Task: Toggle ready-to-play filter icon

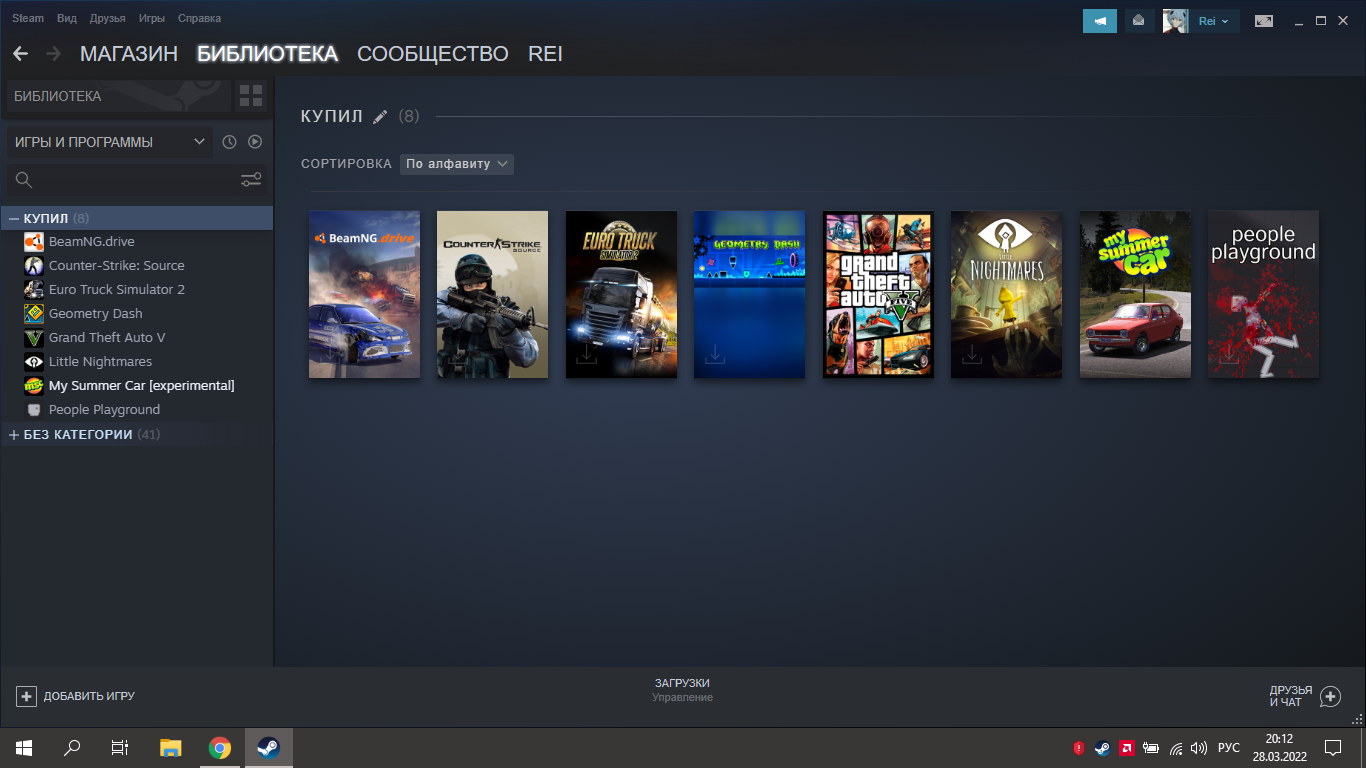Action: click(255, 142)
